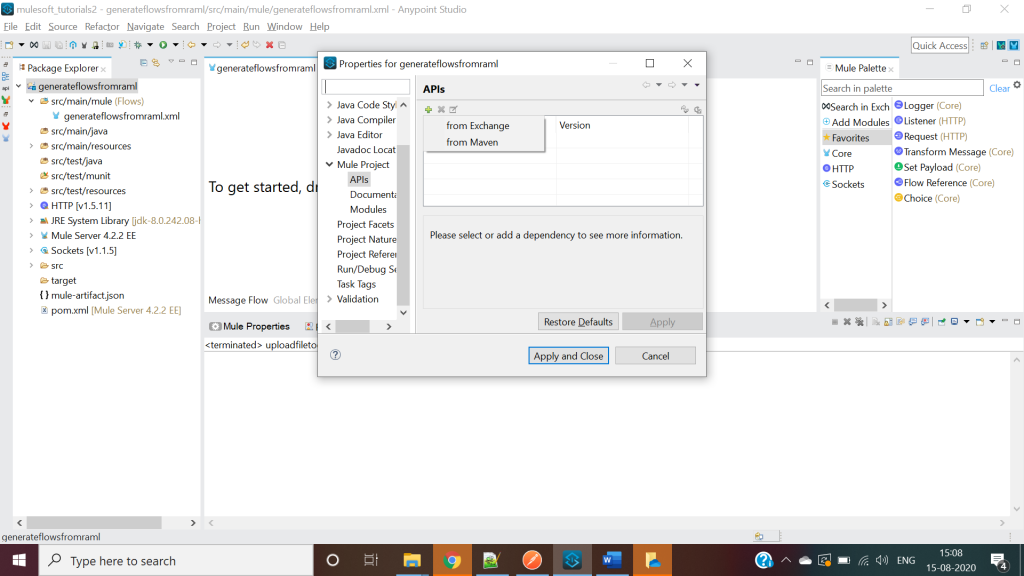The width and height of the screenshot is (1024, 576).
Task: Select the Listener HTTP component
Action: pos(930,120)
